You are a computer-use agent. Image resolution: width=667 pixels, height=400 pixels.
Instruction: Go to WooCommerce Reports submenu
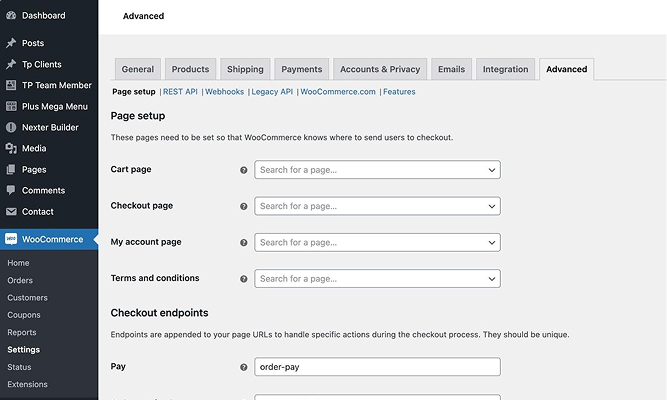pos(22,332)
